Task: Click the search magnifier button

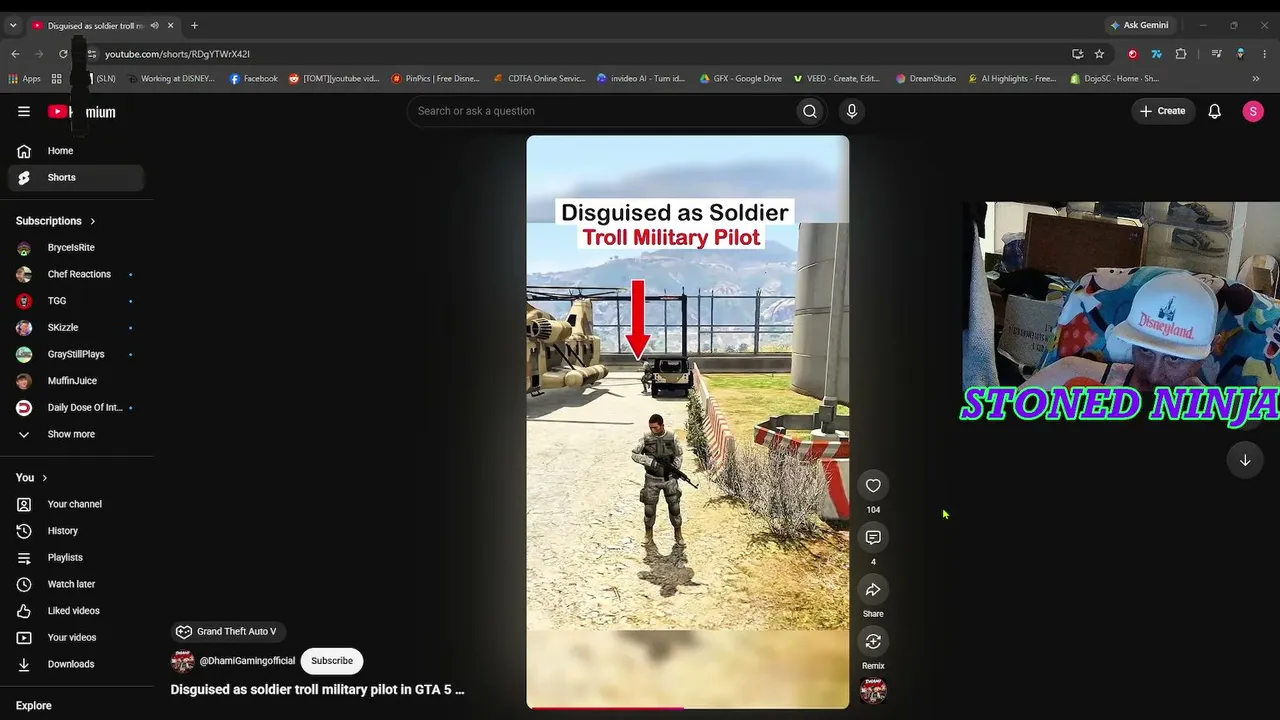Action: click(x=810, y=111)
